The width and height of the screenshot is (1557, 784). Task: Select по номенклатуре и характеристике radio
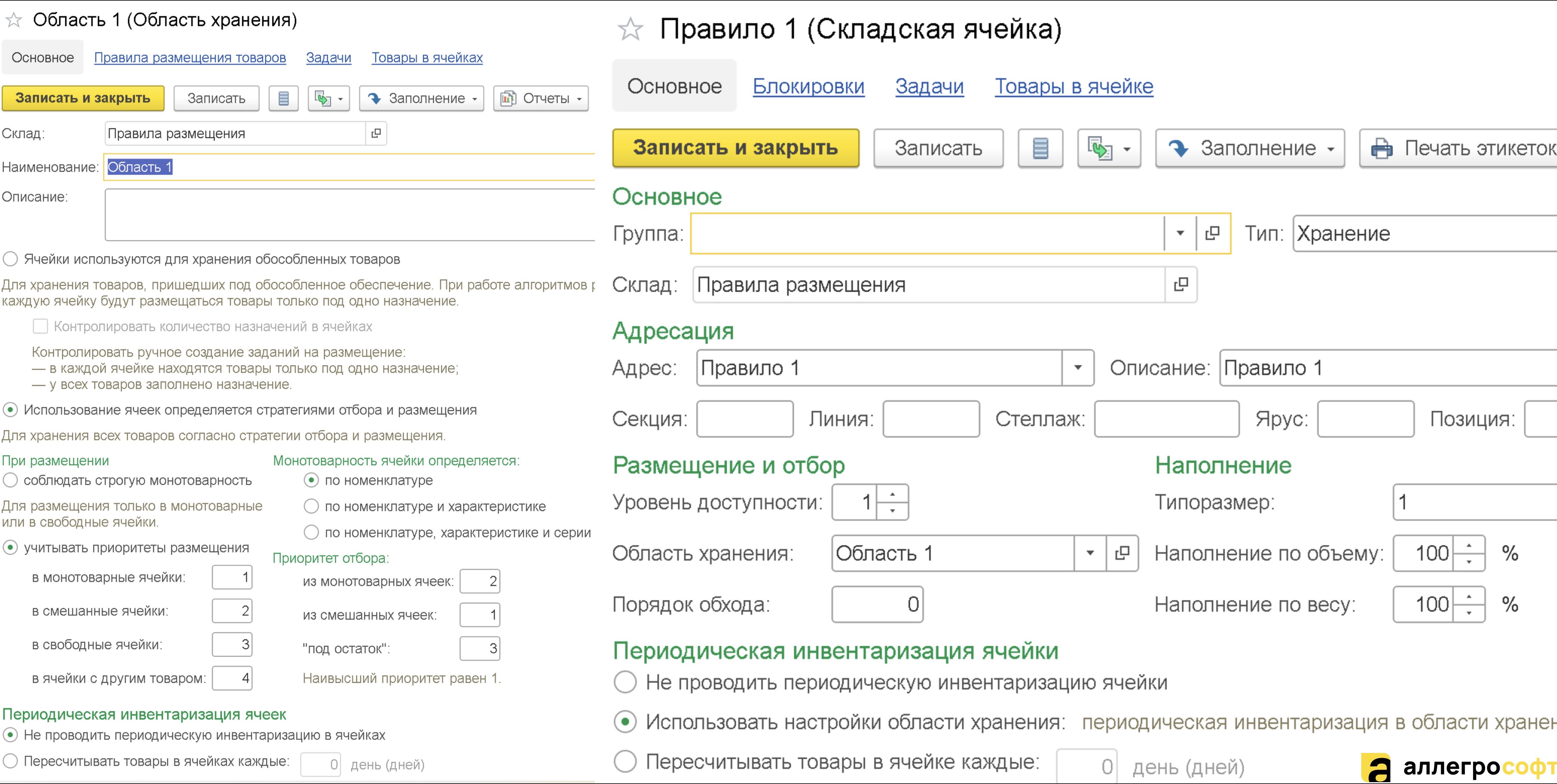pos(311,506)
